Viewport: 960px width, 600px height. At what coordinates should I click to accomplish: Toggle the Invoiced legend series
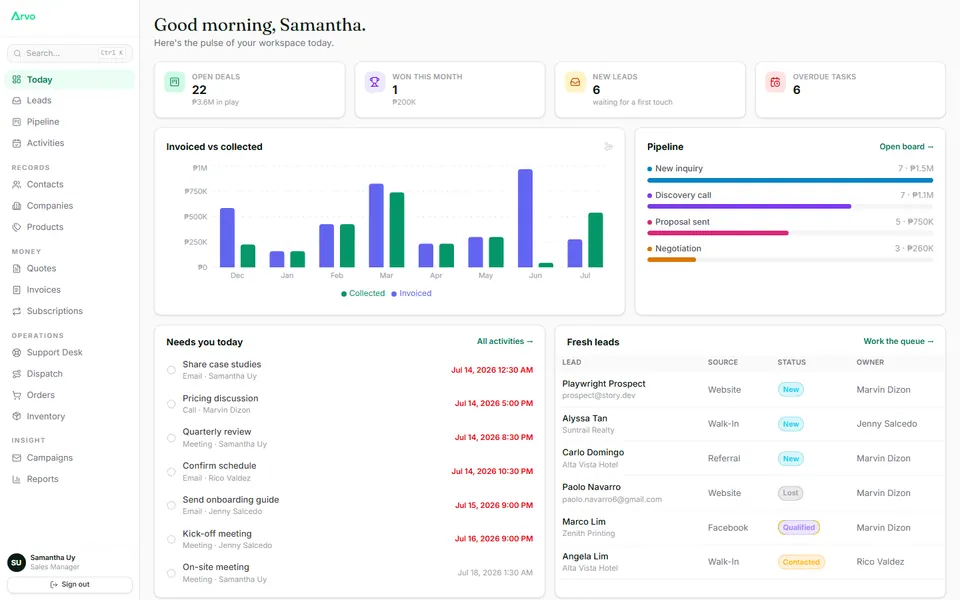411,293
